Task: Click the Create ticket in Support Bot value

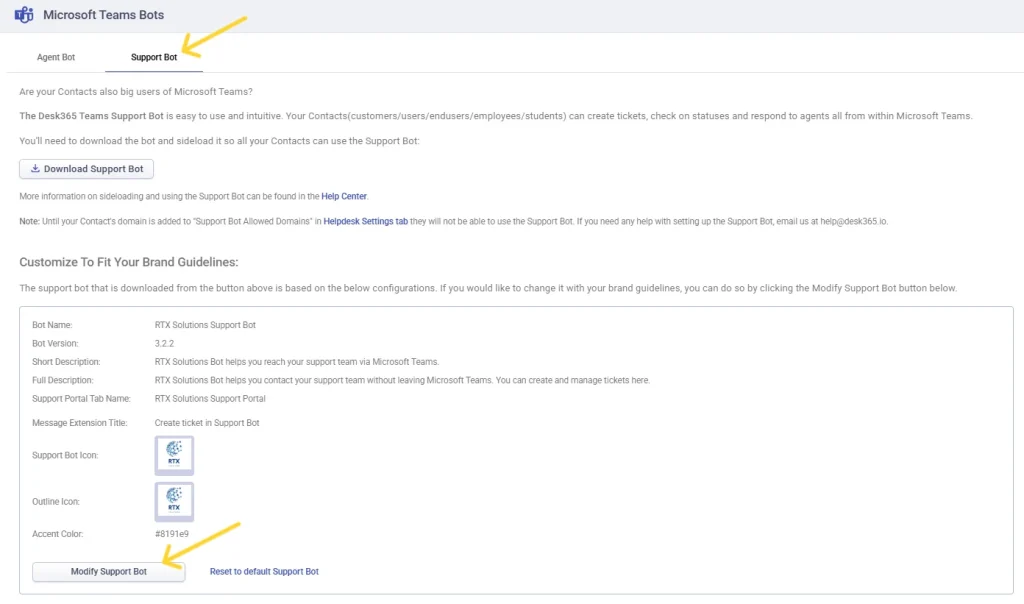Action: (207, 422)
